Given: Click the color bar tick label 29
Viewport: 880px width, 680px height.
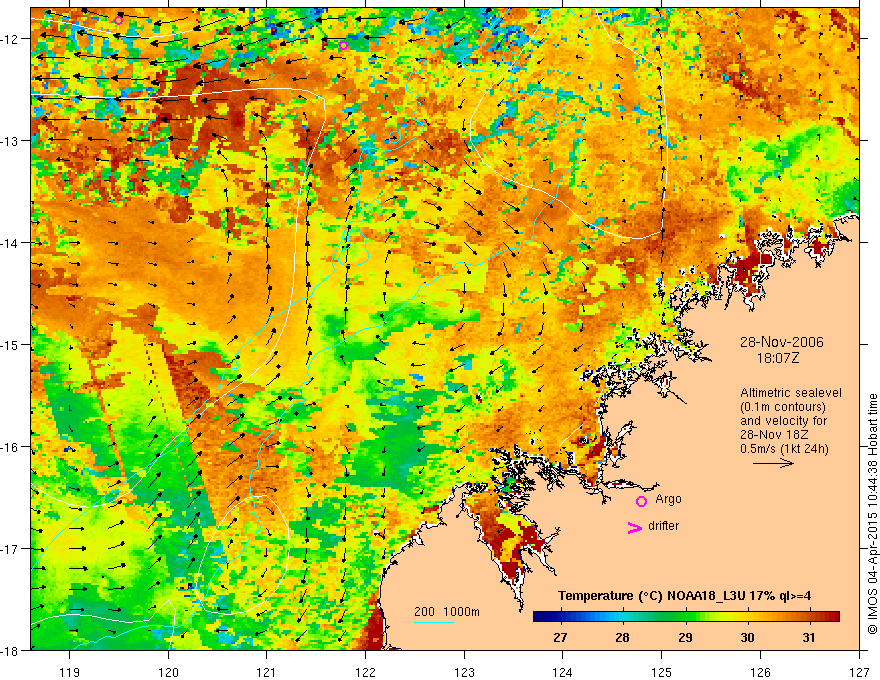Looking at the screenshot, I should 685,637.
